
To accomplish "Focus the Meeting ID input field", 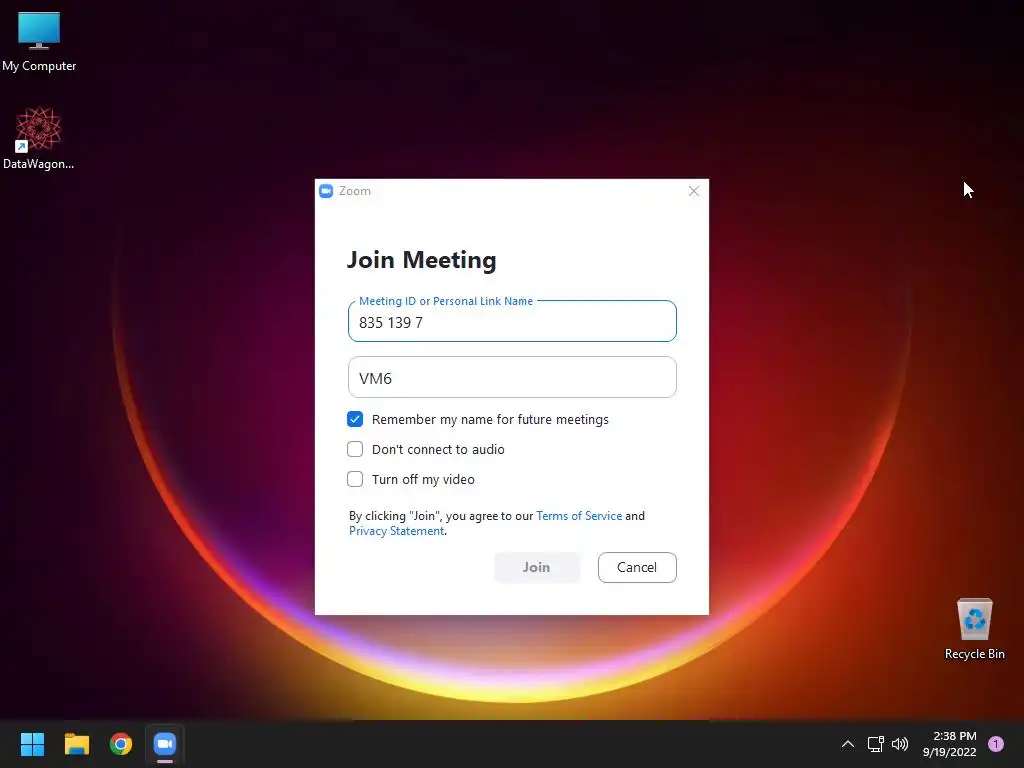I will pos(512,321).
